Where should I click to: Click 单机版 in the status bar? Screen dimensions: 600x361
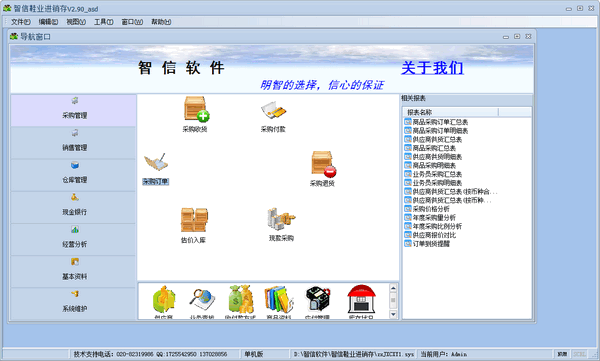pos(254,354)
